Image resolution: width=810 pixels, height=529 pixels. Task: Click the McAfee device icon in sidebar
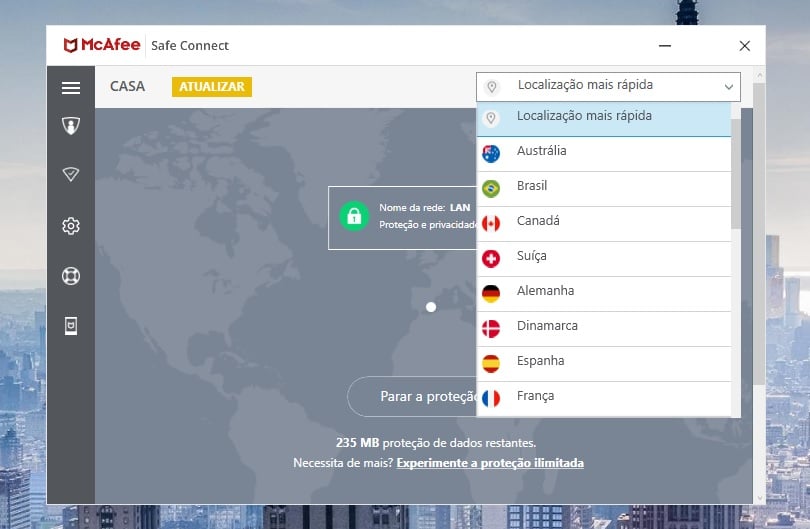tap(71, 326)
